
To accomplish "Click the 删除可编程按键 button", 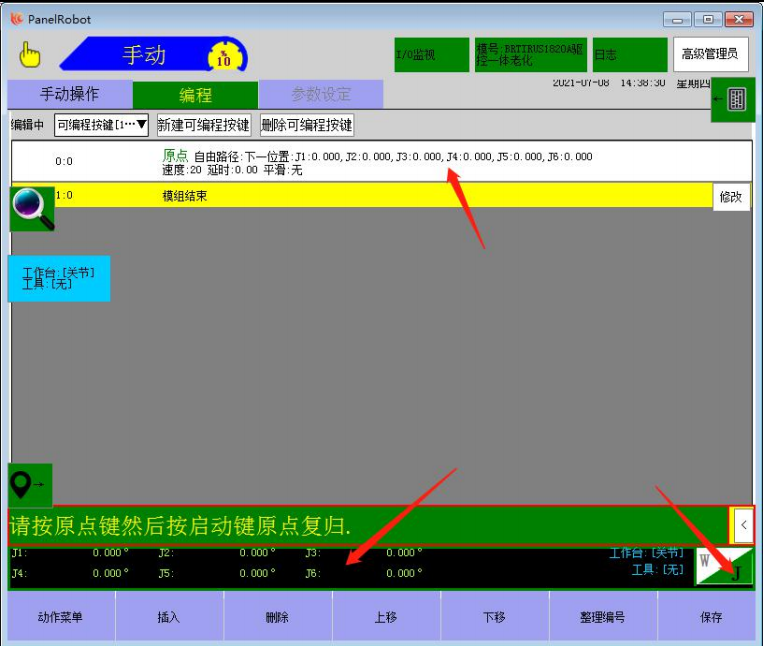I will tap(307, 125).
